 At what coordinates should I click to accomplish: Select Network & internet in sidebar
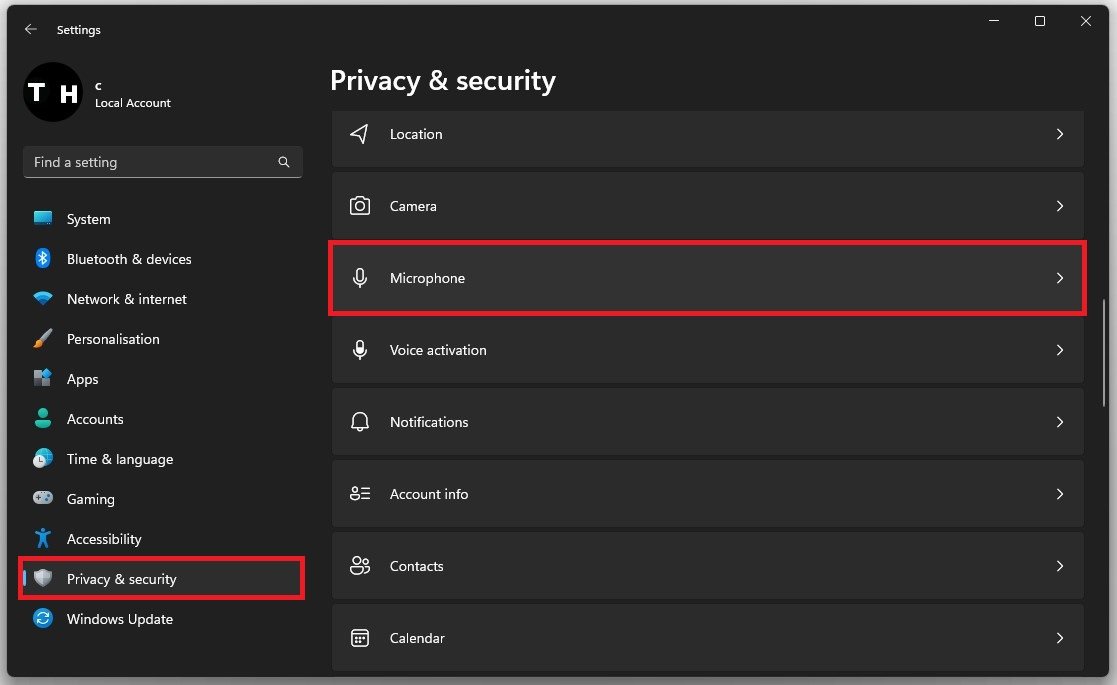click(126, 299)
